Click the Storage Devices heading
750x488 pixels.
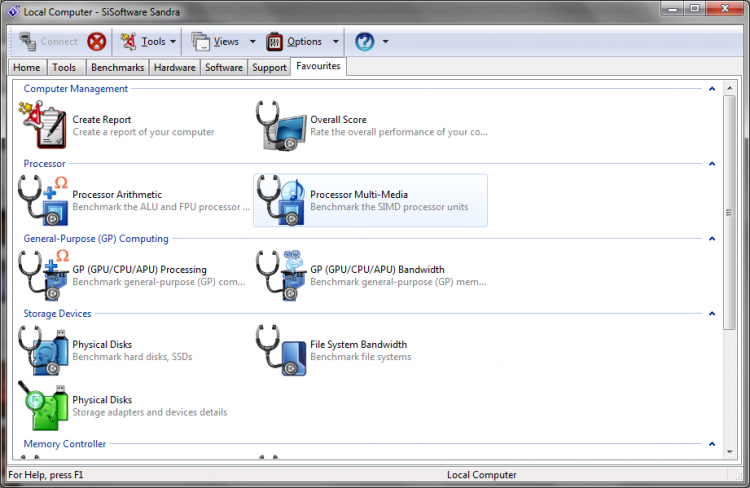pyautogui.click(x=57, y=313)
